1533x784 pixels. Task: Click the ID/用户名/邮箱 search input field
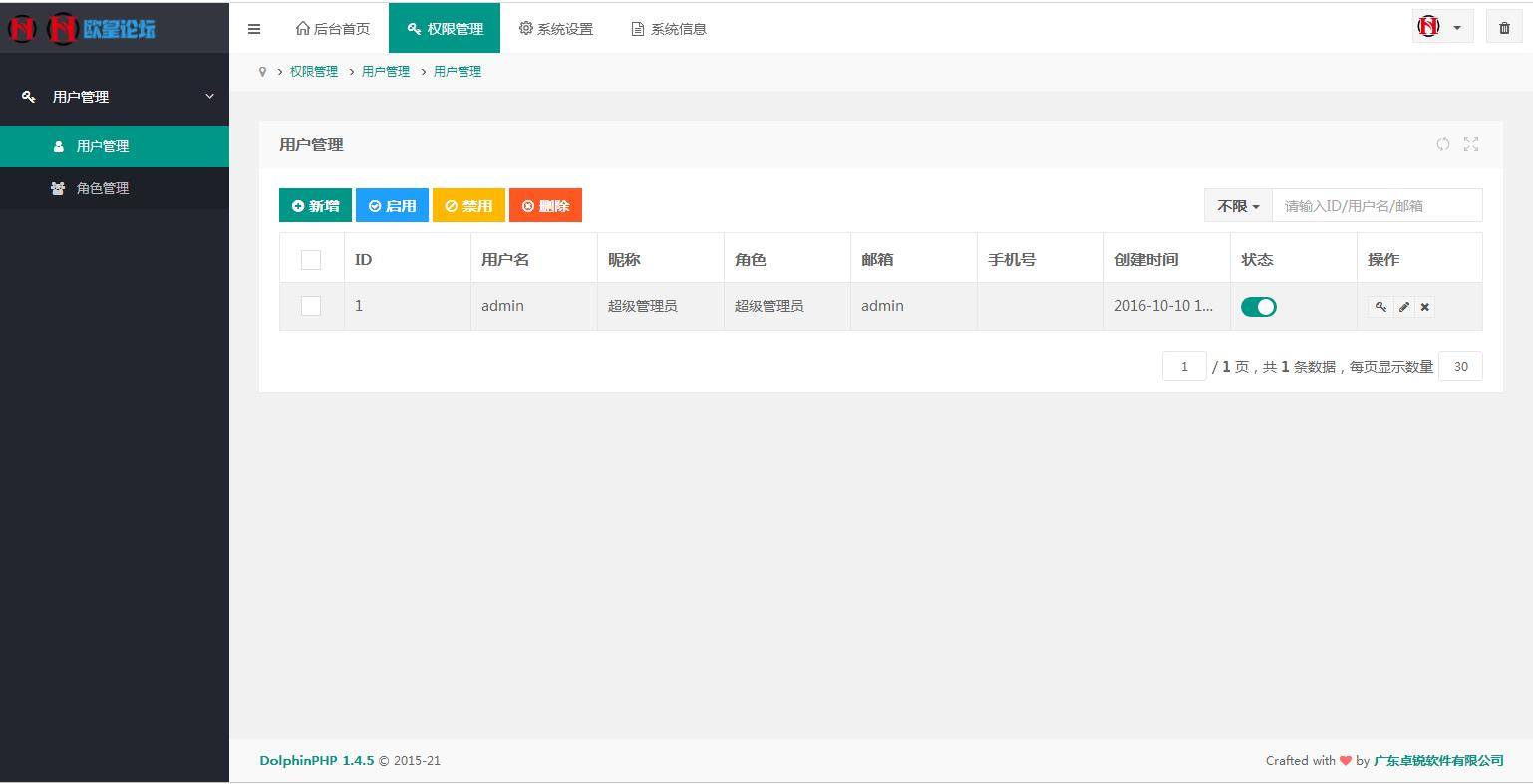(1376, 205)
